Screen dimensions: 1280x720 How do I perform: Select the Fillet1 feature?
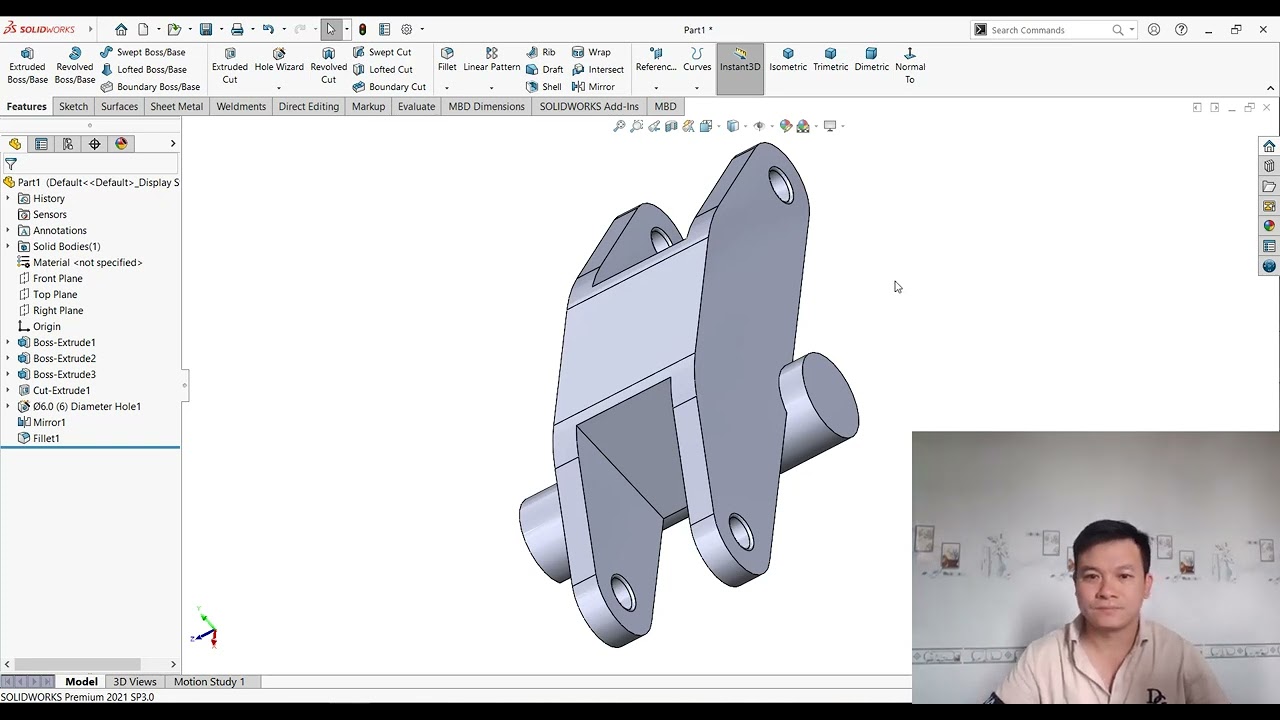[39, 438]
